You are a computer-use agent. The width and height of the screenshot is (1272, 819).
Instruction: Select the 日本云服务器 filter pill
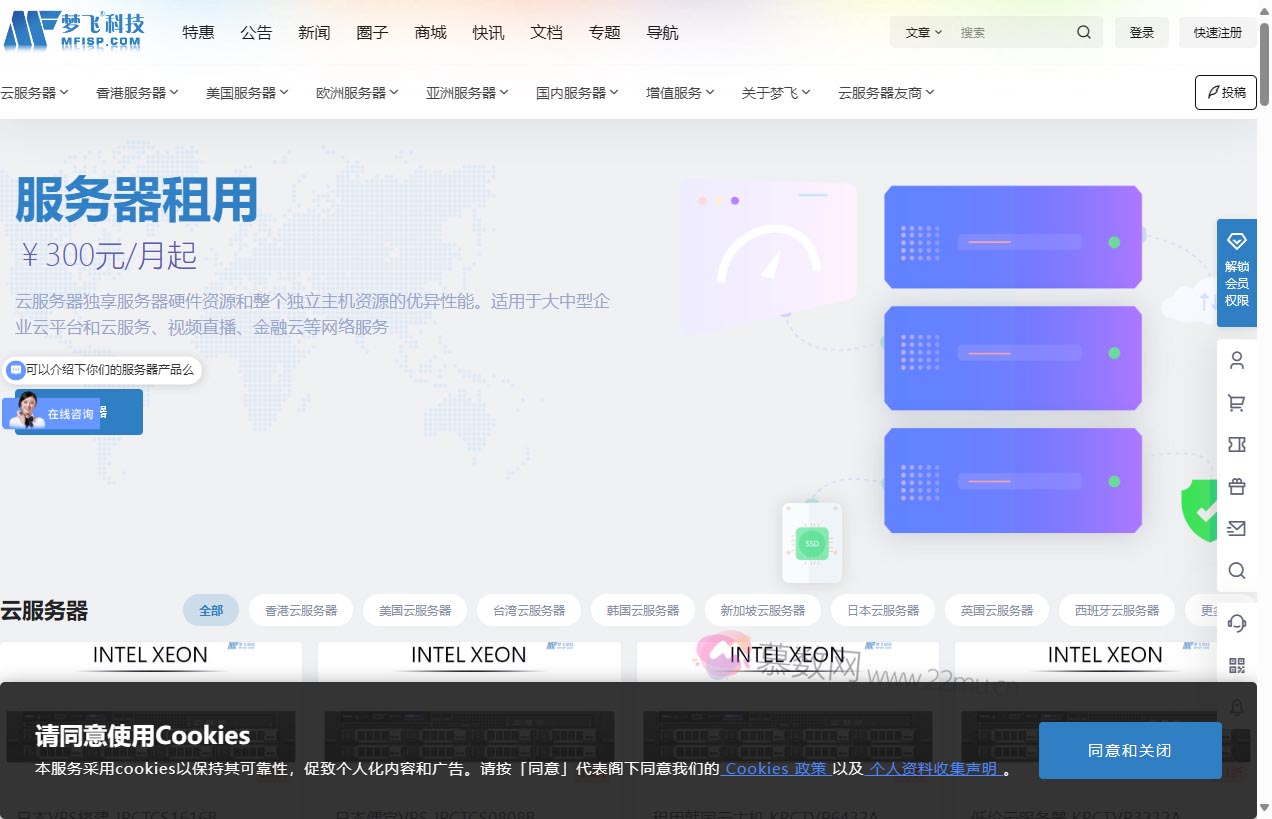point(883,610)
